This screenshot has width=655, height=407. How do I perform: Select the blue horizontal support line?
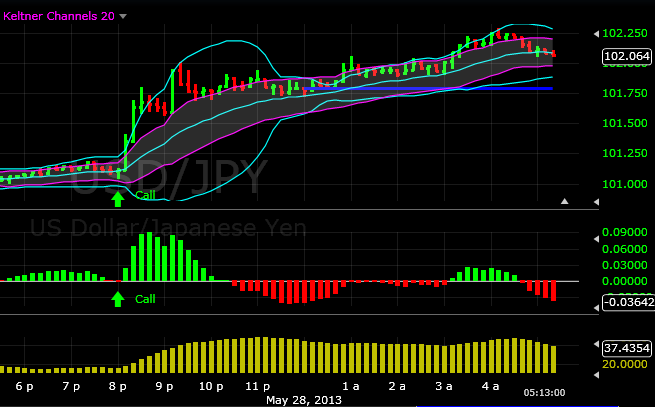pos(428,89)
